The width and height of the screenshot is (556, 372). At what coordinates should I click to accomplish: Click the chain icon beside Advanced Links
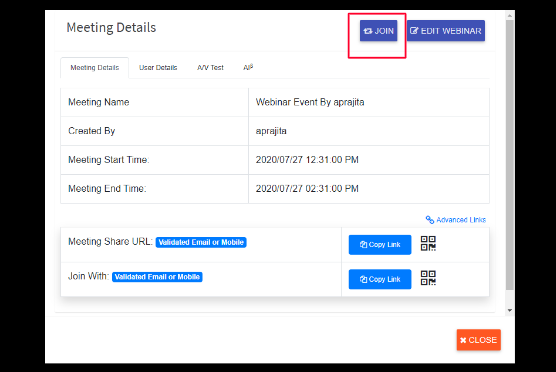click(x=430, y=220)
